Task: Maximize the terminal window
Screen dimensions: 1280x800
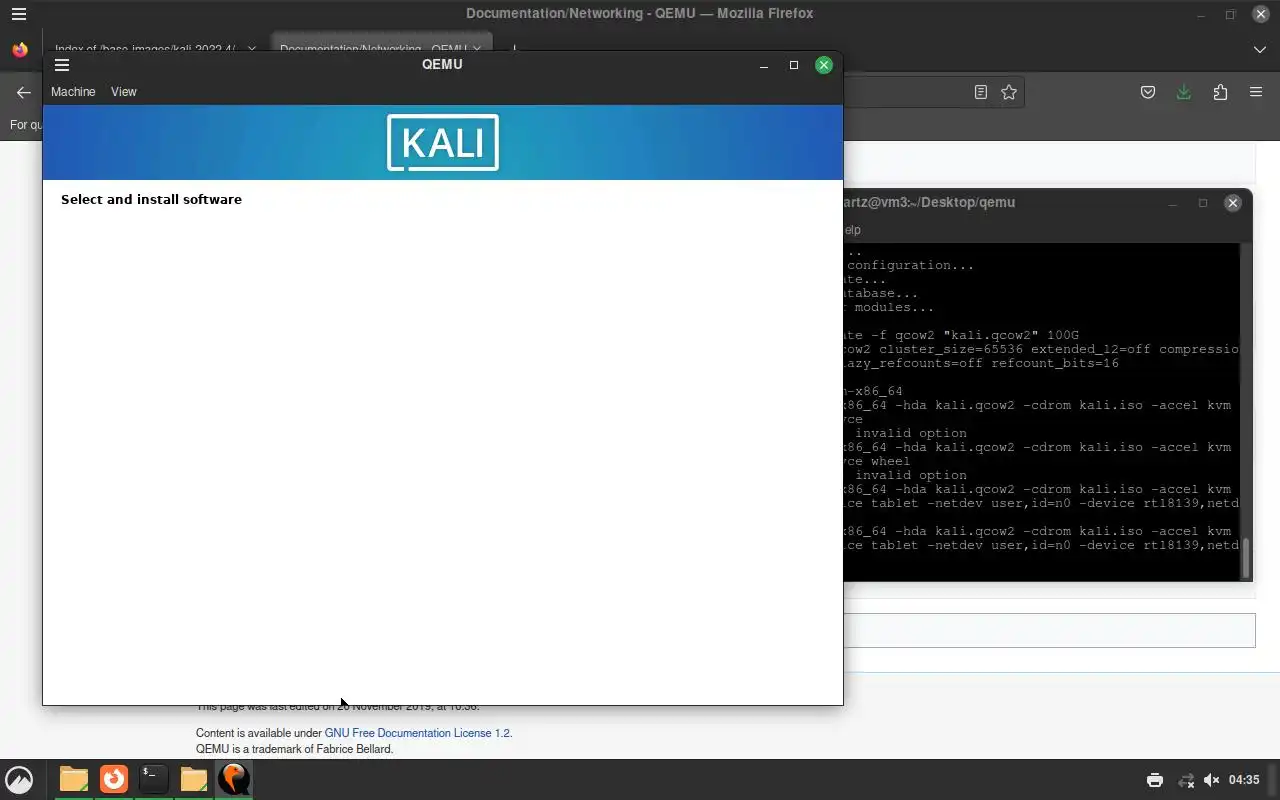Action: coord(1203,203)
